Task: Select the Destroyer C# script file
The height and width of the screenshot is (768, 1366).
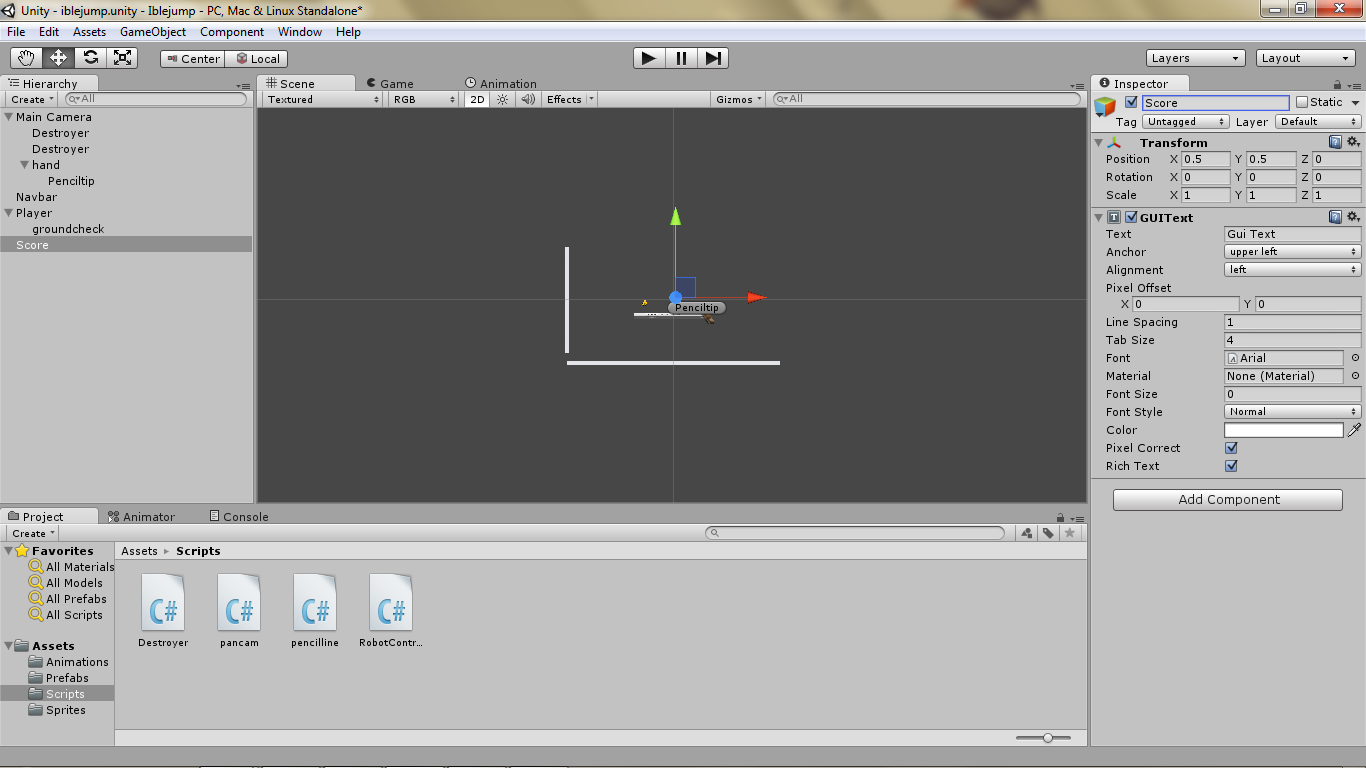Action: tap(163, 611)
